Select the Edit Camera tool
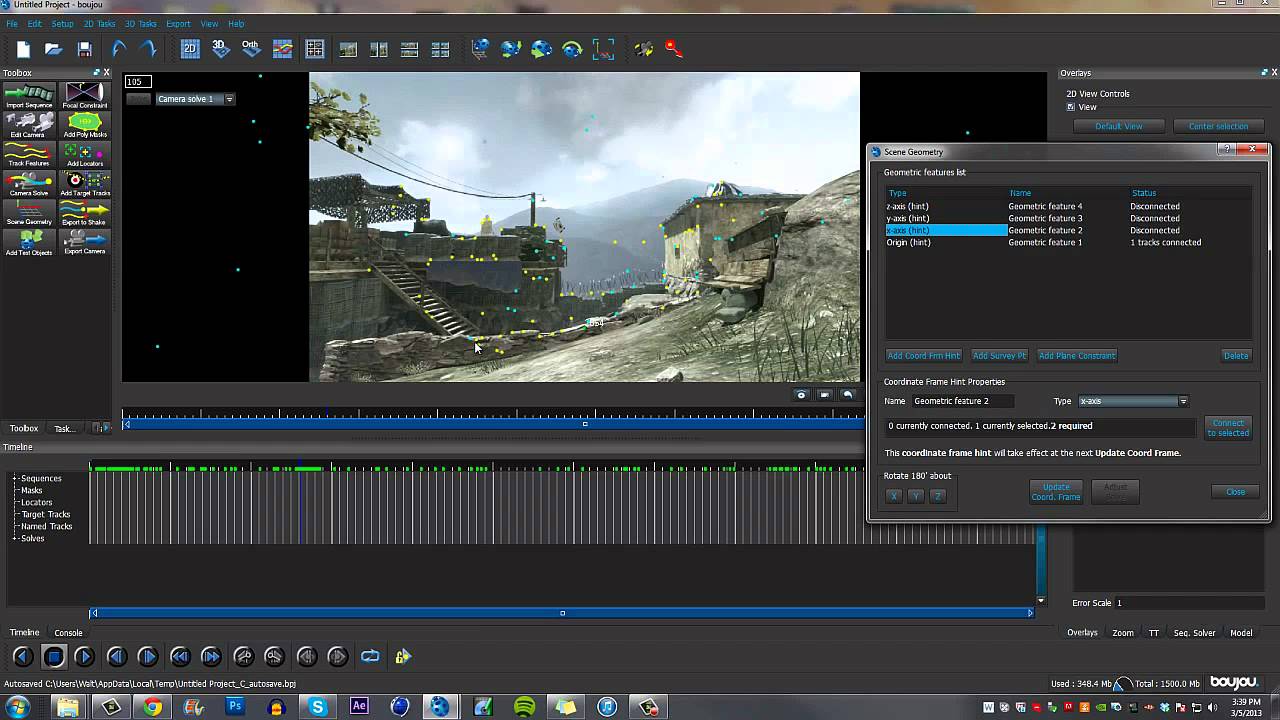The image size is (1280, 720). (x=29, y=126)
